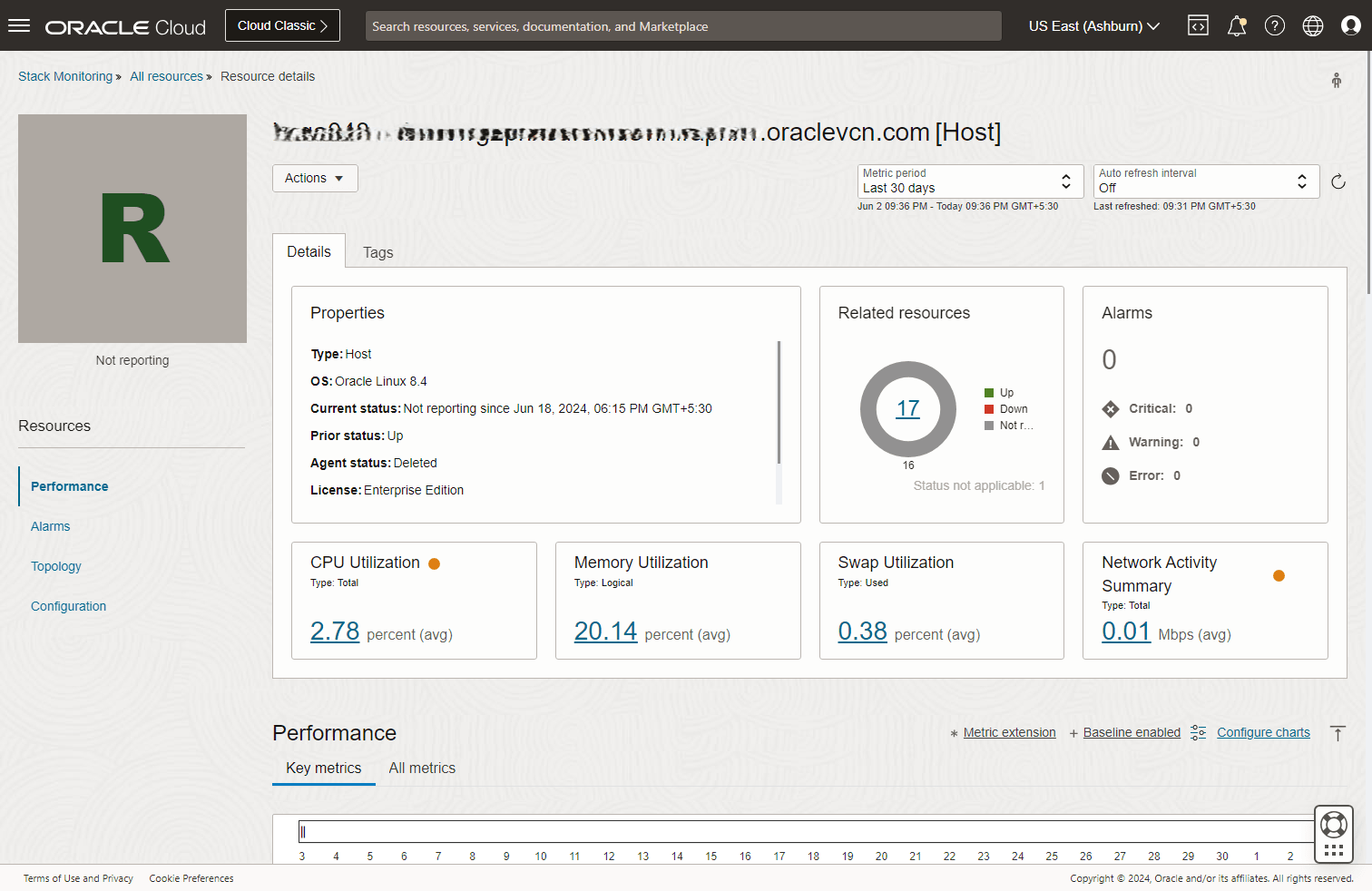
Task: Expand the US East (Ashburn) region selector
Action: click(x=1093, y=25)
